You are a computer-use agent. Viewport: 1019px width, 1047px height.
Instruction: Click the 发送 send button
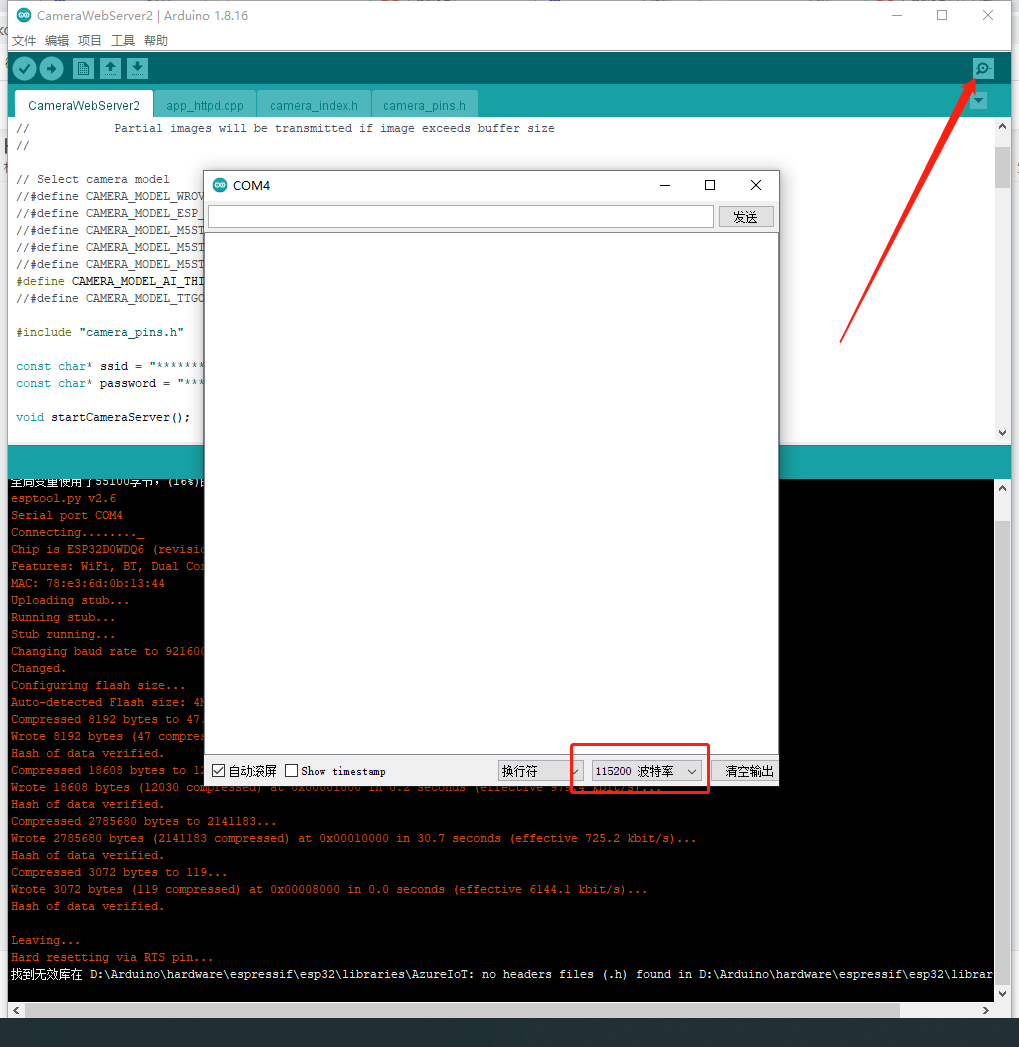tap(746, 216)
